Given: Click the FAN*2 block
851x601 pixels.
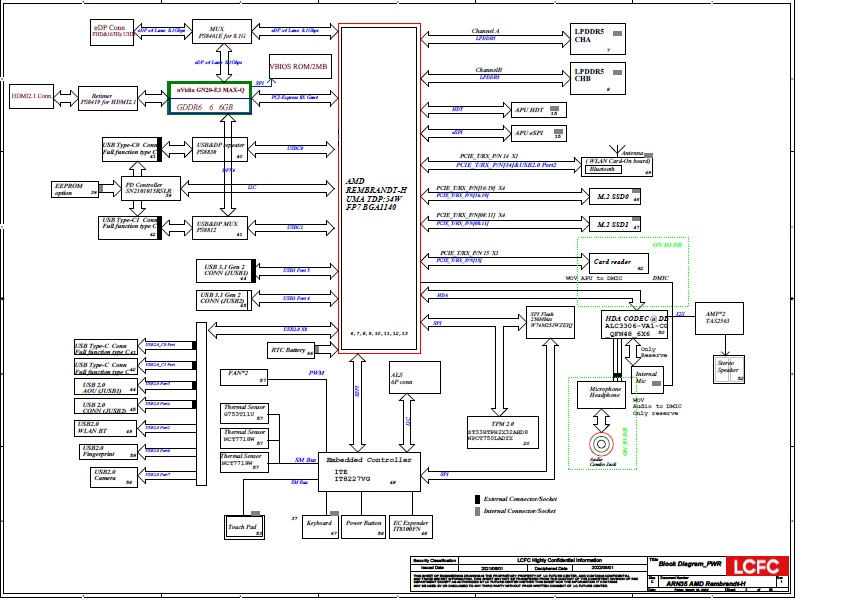Looking at the screenshot, I should click(x=244, y=377).
